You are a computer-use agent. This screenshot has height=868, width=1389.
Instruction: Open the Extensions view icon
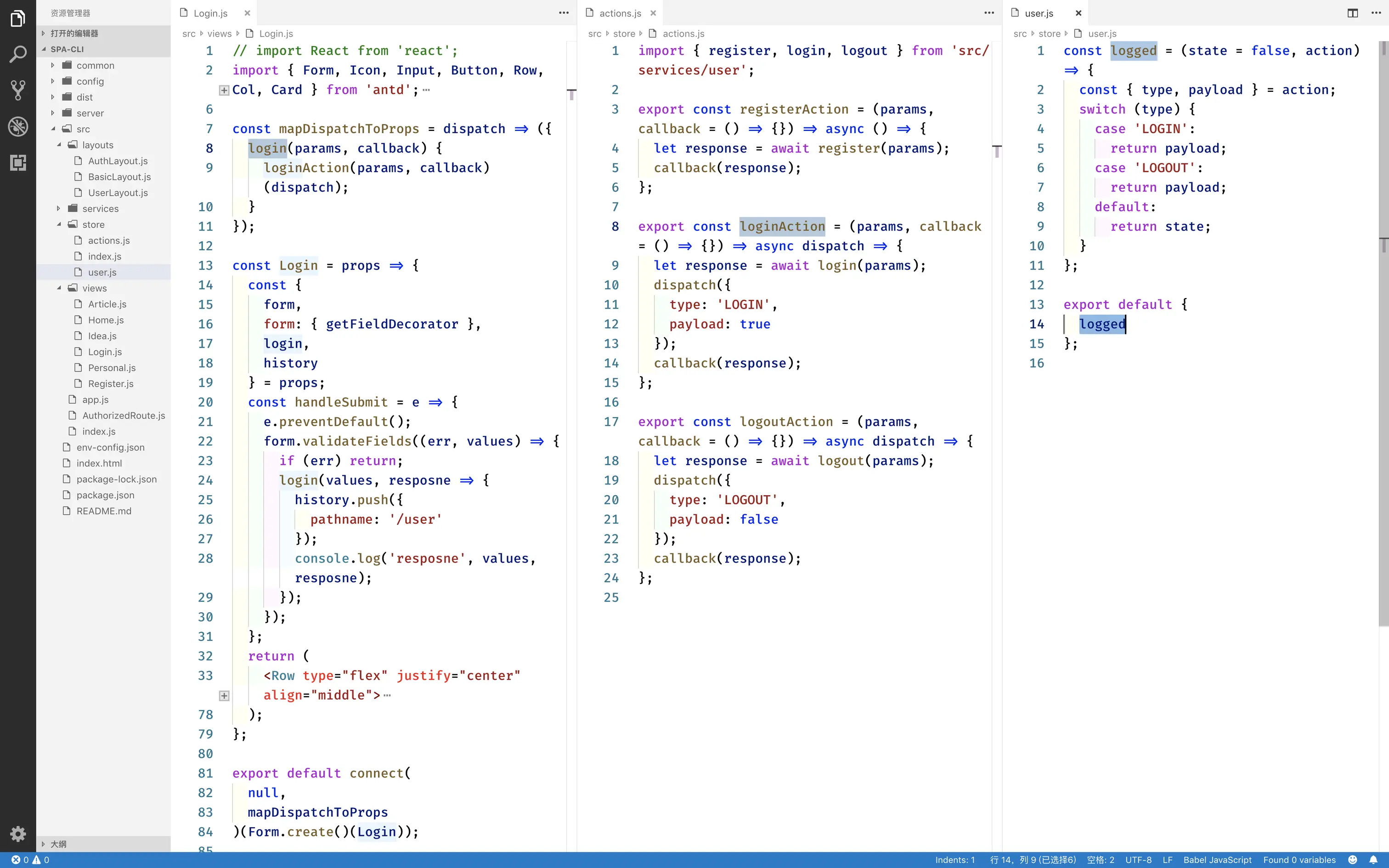(18, 163)
